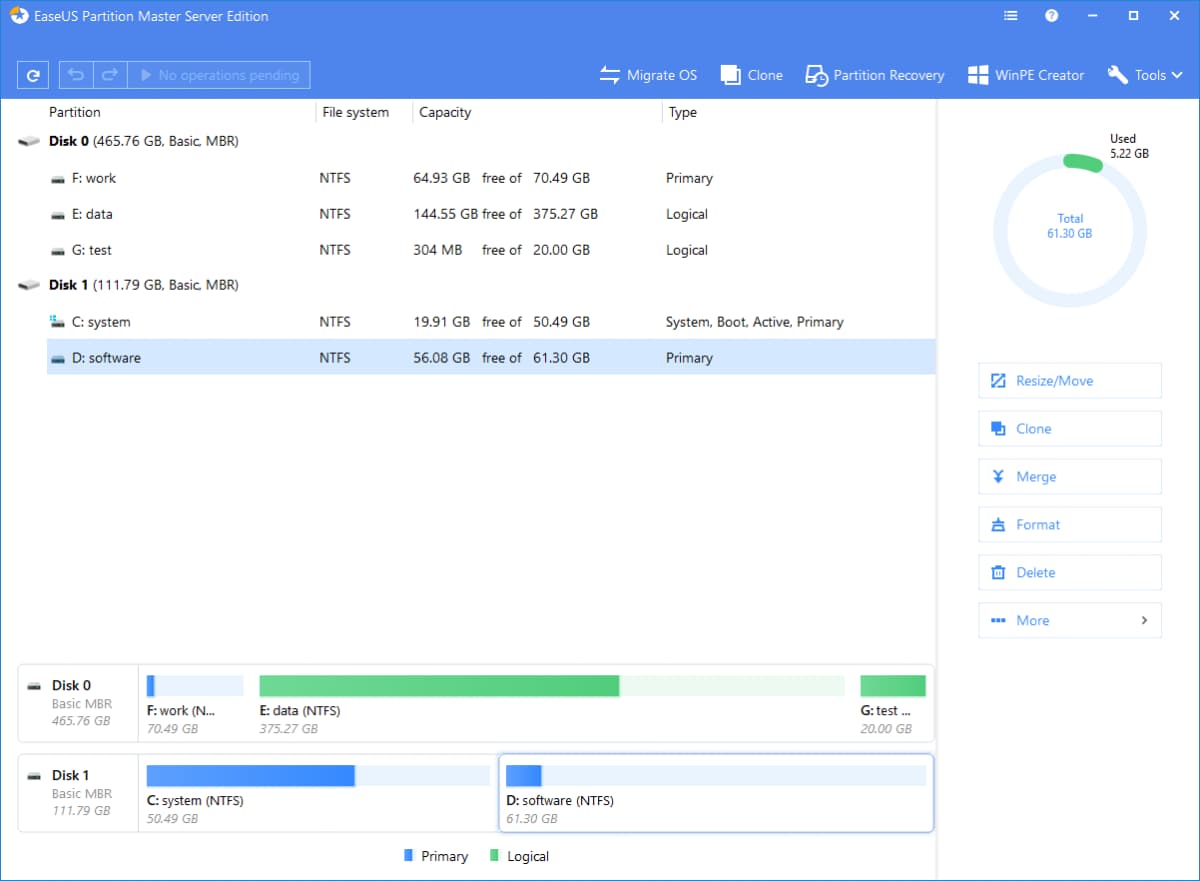Open the task list icon in title bar
1200x881 pixels.
tap(1011, 16)
